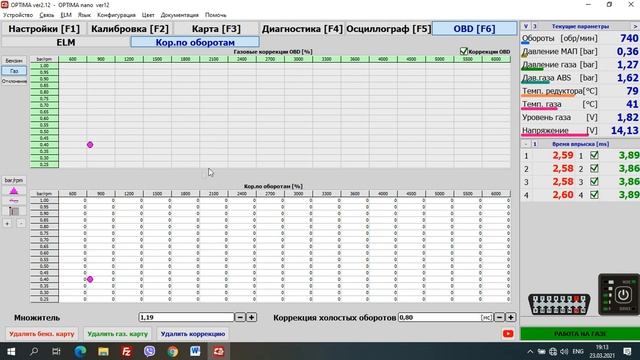This screenshot has width=640, height=360.
Task: Open the Связь menu
Action: point(47,15)
